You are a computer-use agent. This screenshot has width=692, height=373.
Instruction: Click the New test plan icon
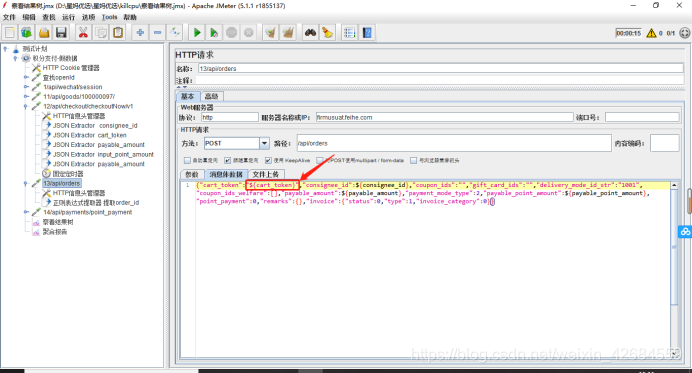[x=10, y=33]
